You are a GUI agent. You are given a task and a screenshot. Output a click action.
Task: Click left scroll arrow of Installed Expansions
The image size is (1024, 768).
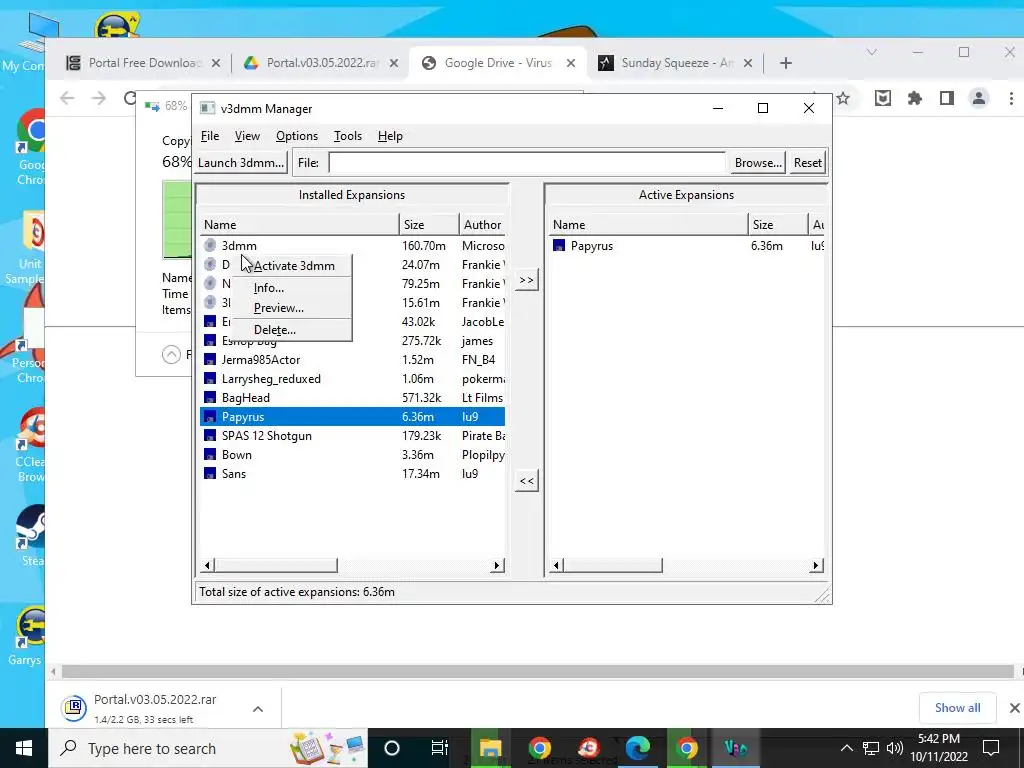[x=208, y=566]
